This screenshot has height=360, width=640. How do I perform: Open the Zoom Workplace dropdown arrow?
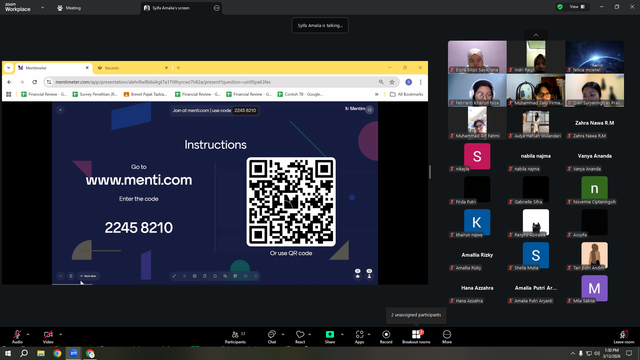42,7
